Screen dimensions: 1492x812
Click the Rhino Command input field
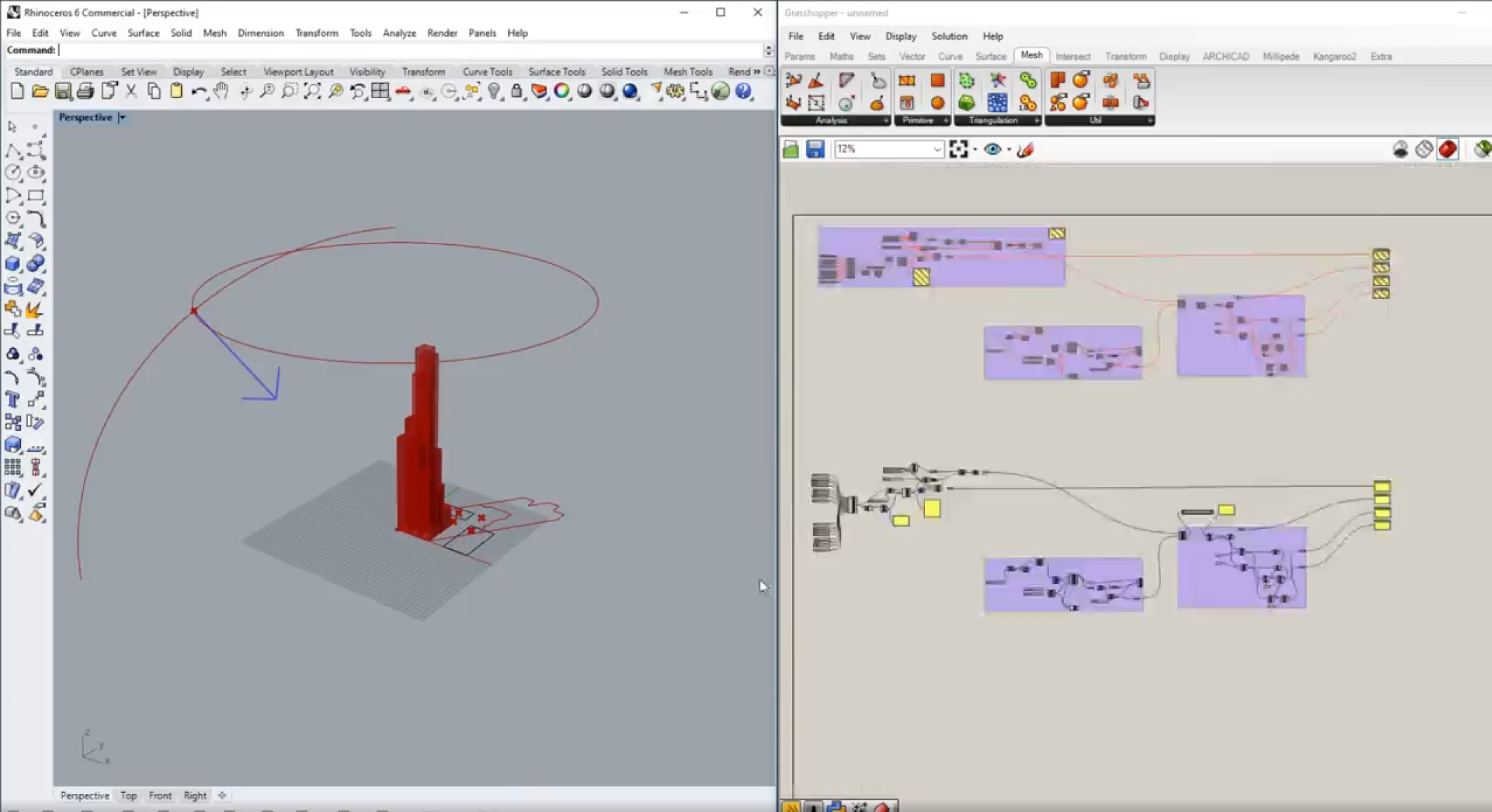(405, 50)
